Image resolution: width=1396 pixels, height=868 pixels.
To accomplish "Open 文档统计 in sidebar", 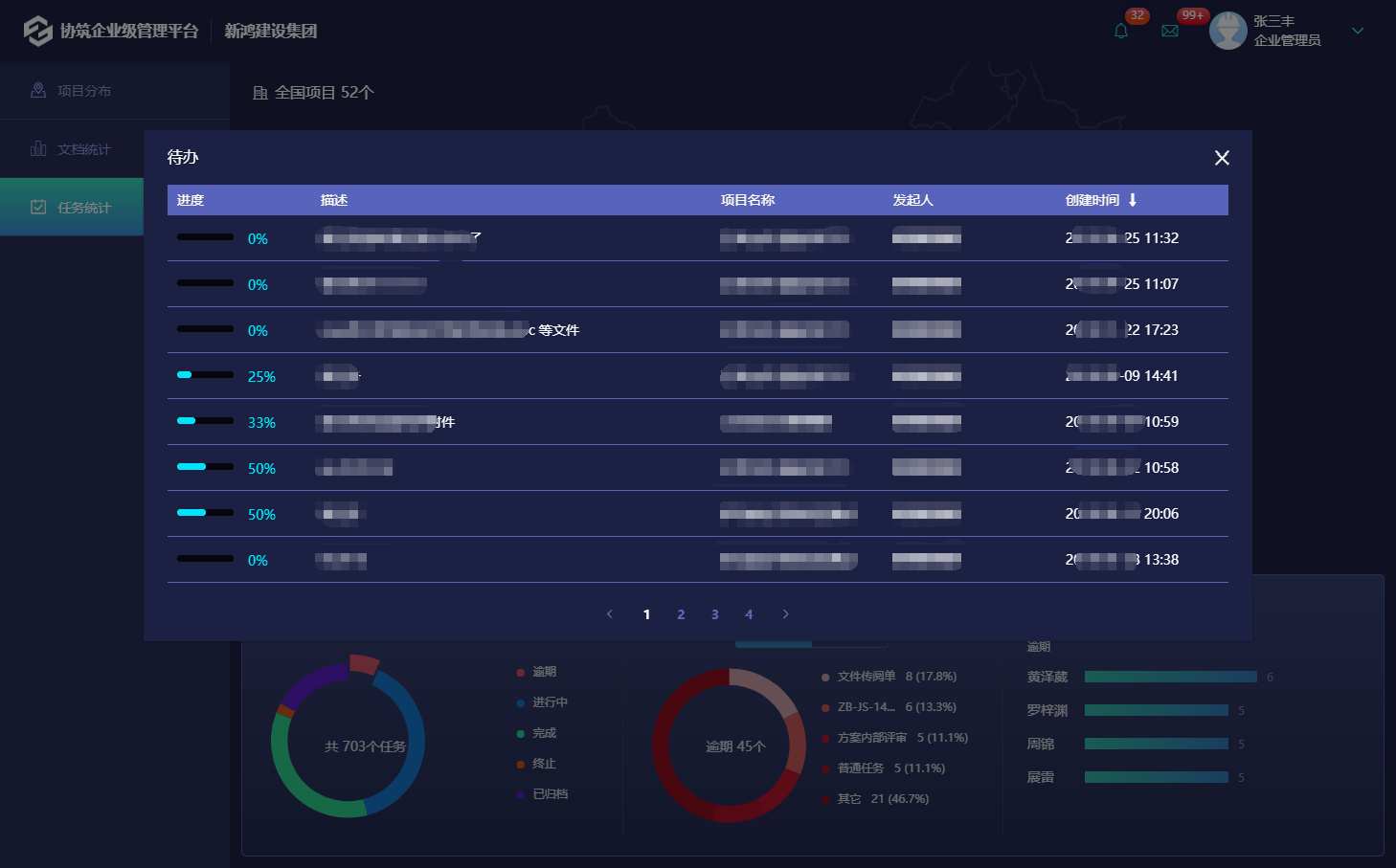I will (x=83, y=149).
